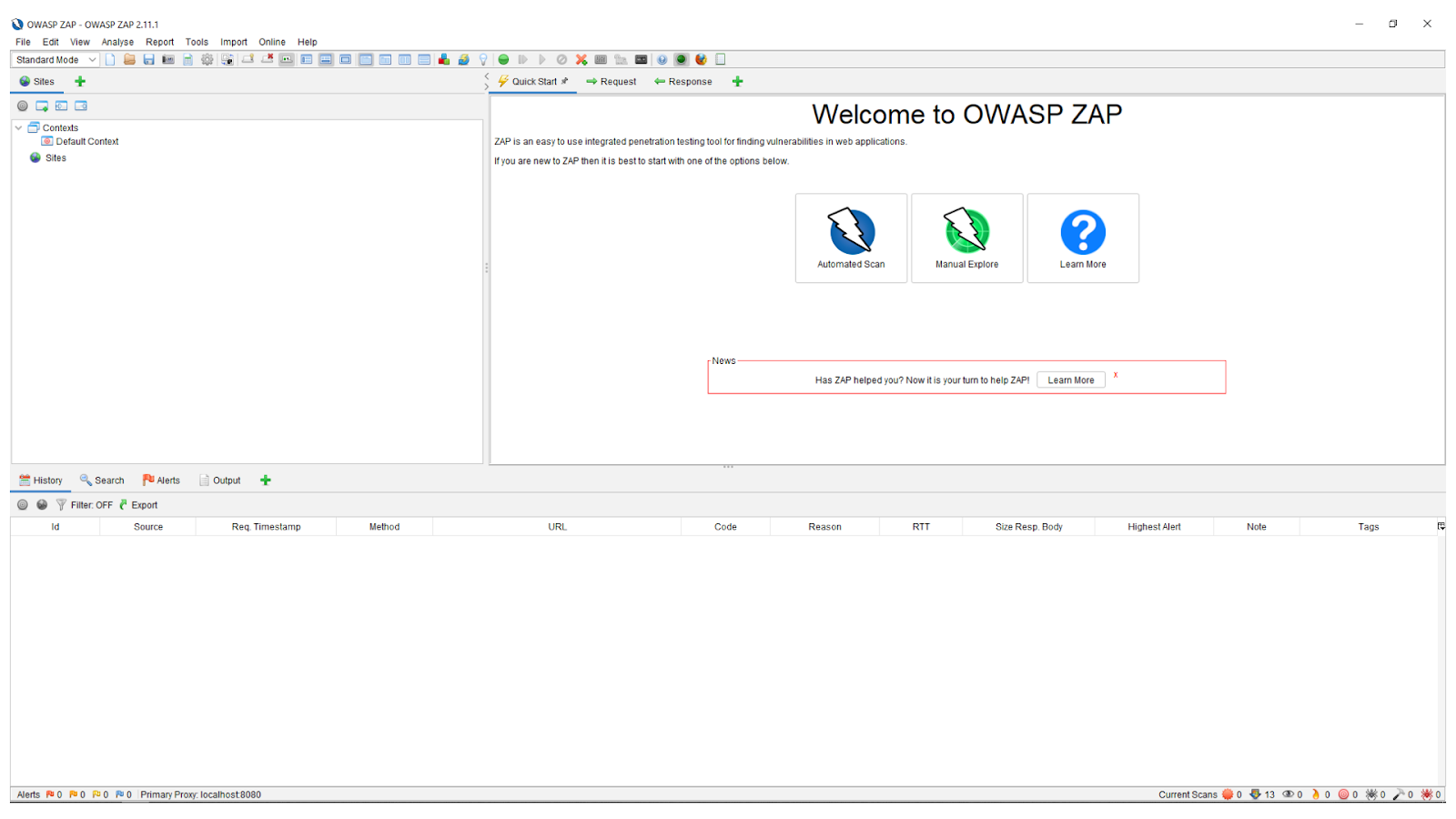Click the Learn More question mark tile

click(x=1083, y=238)
